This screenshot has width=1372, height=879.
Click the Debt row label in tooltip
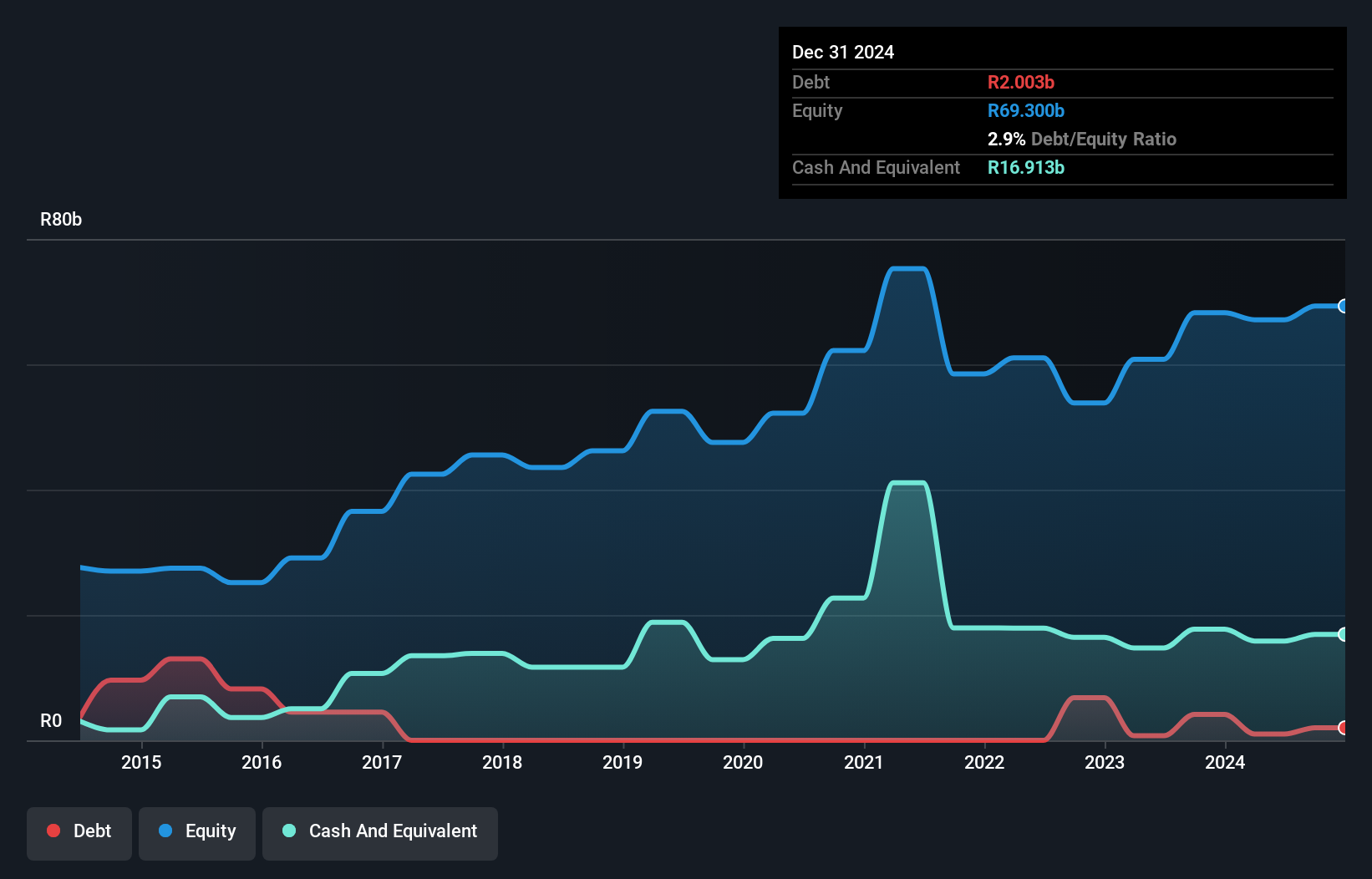(x=810, y=82)
